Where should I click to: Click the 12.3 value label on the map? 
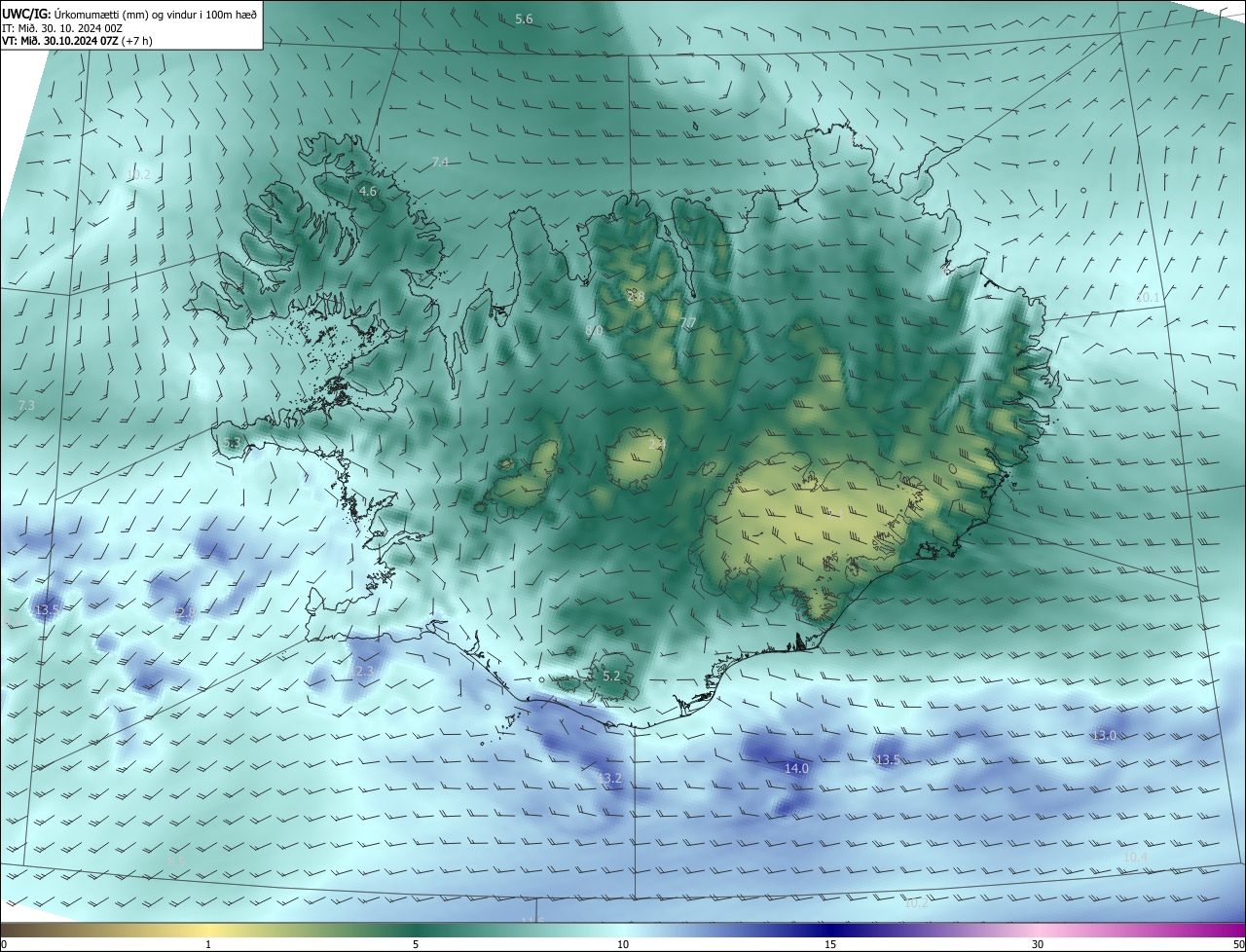362,672
